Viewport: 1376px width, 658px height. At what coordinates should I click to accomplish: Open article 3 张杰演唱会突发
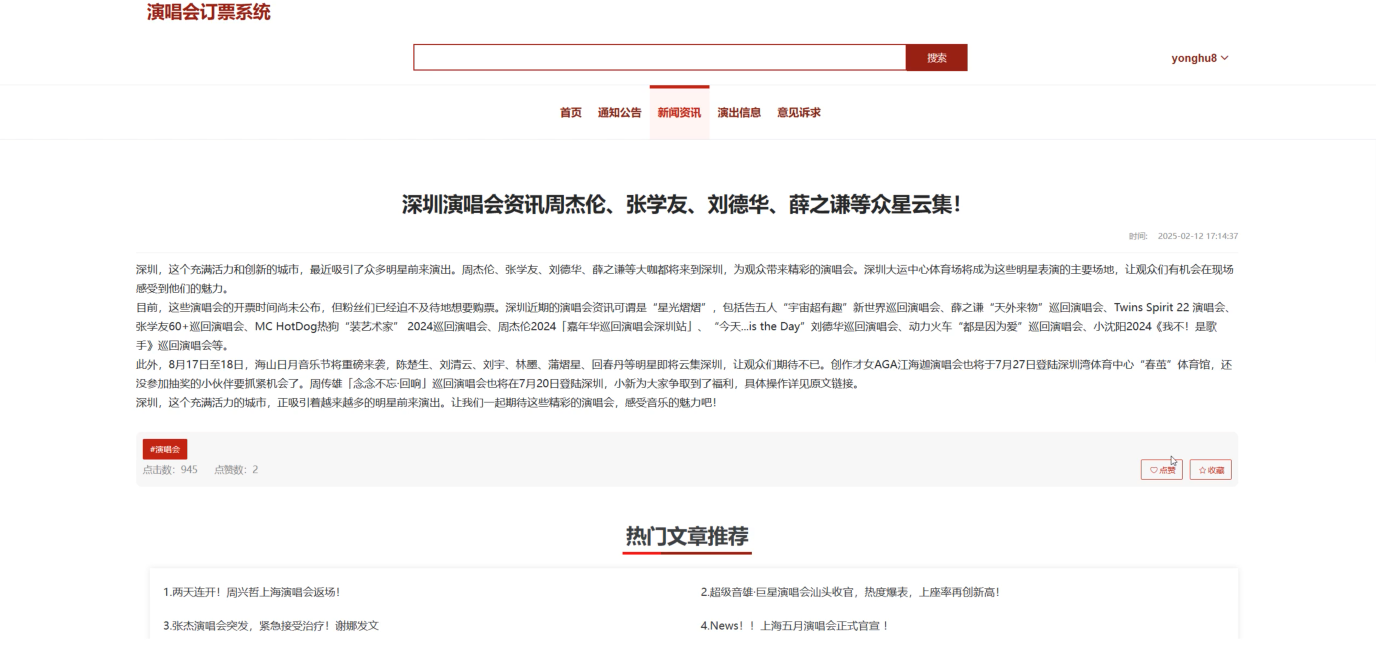click(x=271, y=626)
